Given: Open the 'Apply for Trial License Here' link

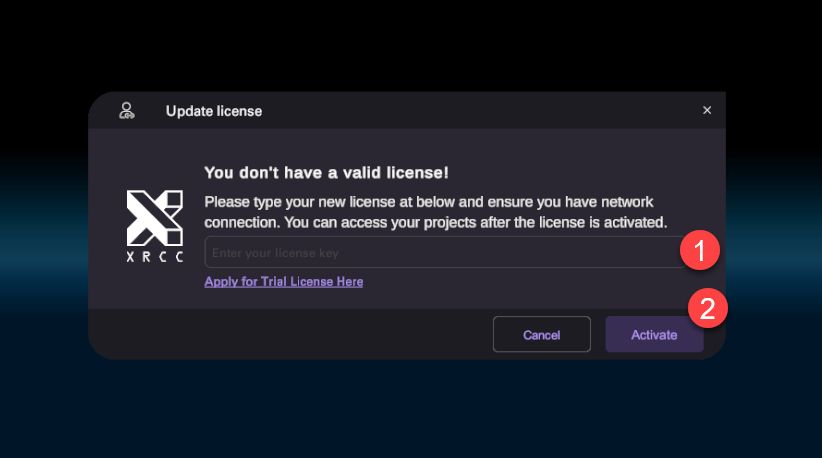Looking at the screenshot, I should pos(283,282).
